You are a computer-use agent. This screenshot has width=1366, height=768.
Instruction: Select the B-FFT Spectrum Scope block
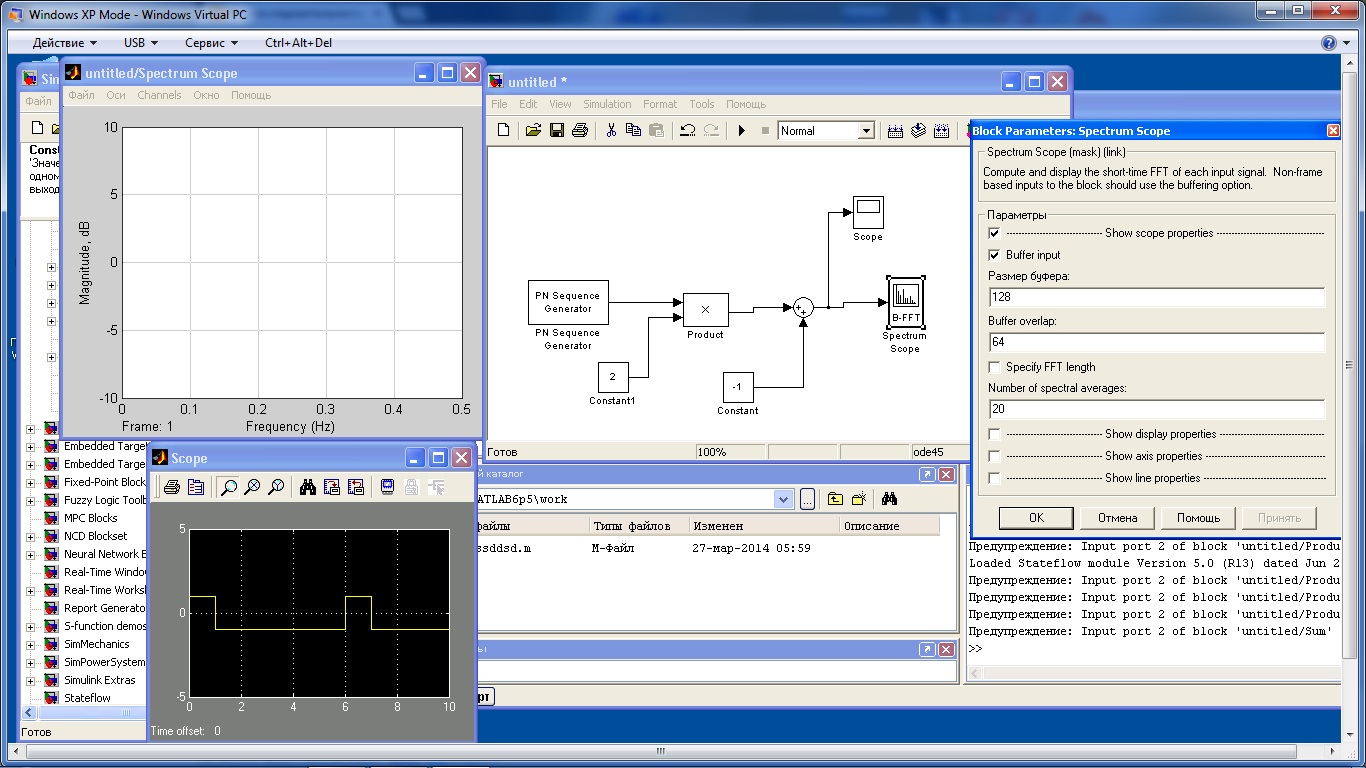[905, 303]
